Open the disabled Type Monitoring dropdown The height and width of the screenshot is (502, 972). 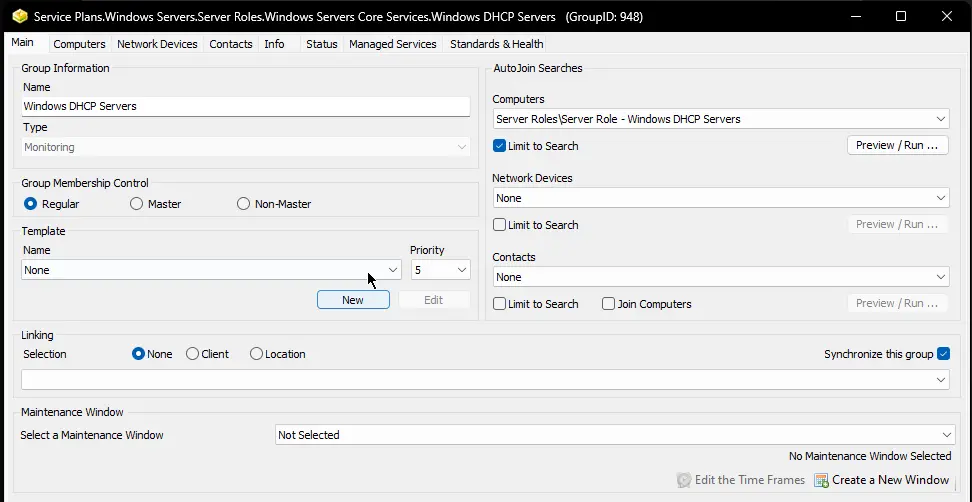tap(245, 147)
